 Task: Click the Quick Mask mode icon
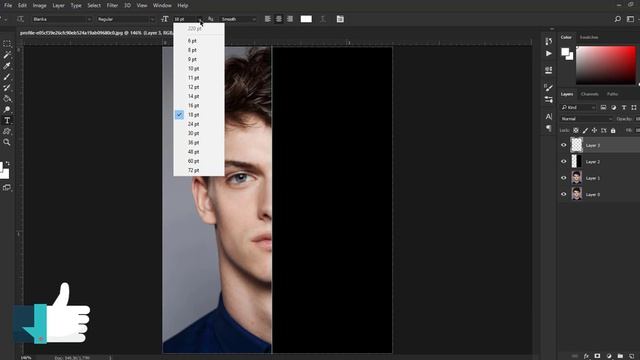[7, 187]
